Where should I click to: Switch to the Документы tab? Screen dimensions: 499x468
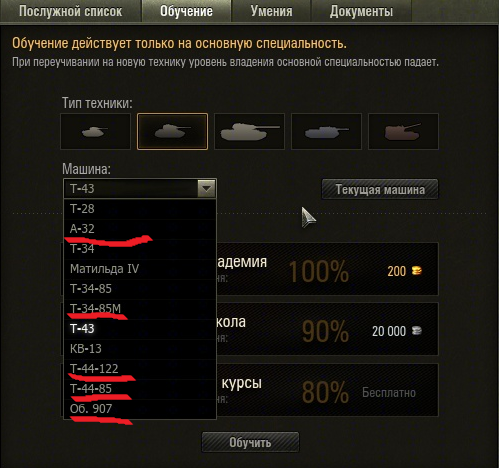point(361,11)
